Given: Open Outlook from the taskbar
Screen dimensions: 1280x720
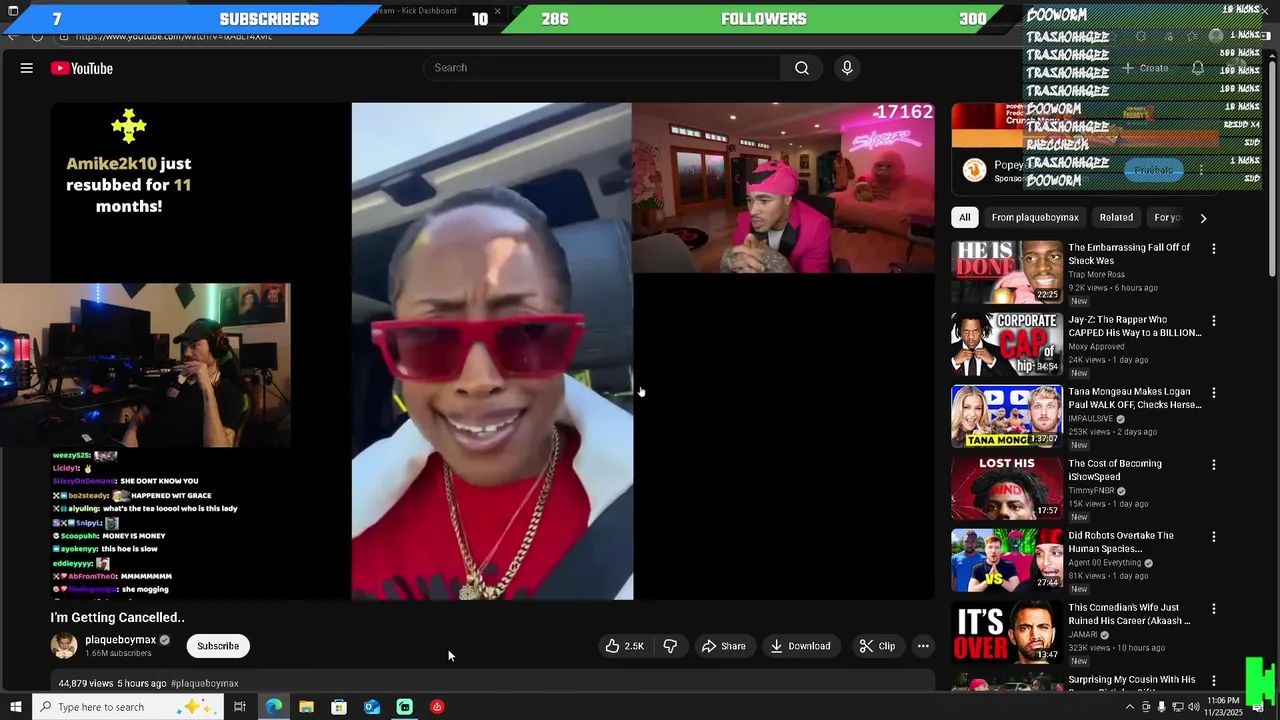Looking at the screenshot, I should (x=372, y=707).
